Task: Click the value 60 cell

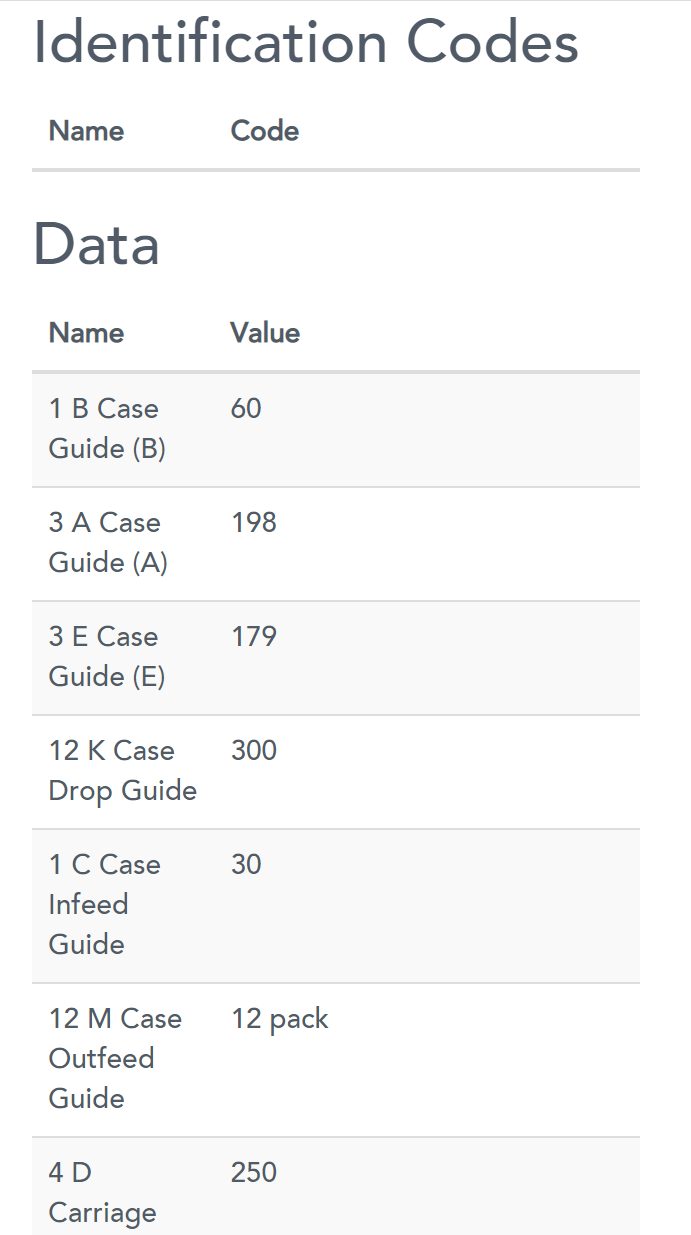Action: (x=246, y=409)
